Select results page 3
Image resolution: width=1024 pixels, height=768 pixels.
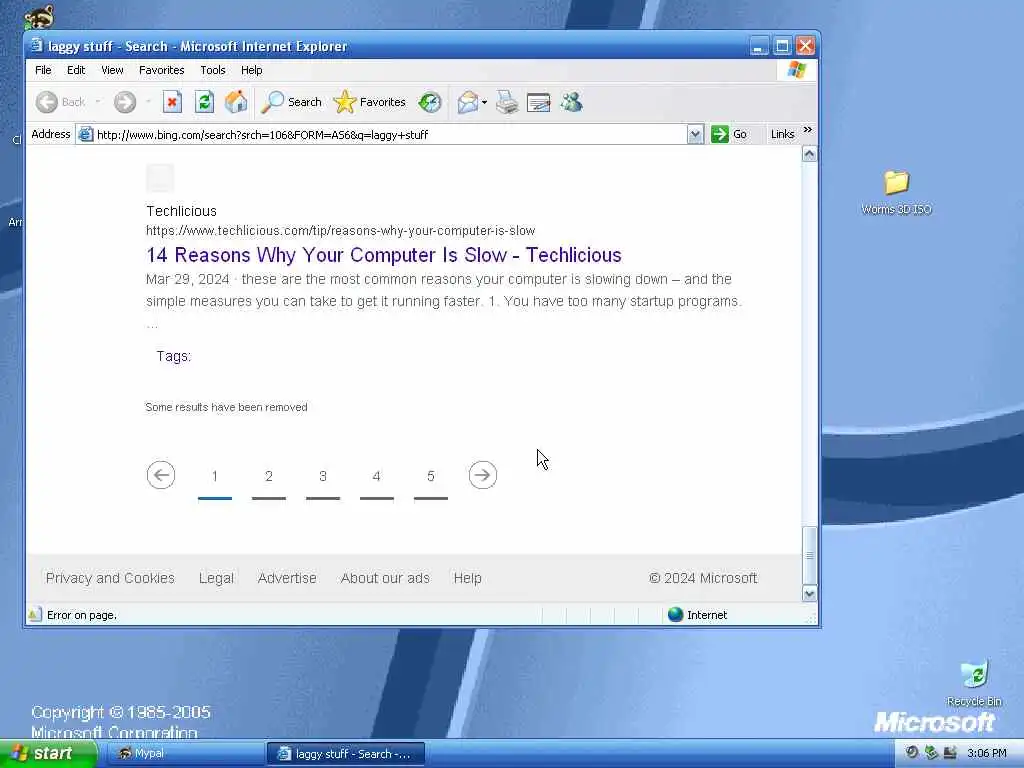(x=323, y=477)
